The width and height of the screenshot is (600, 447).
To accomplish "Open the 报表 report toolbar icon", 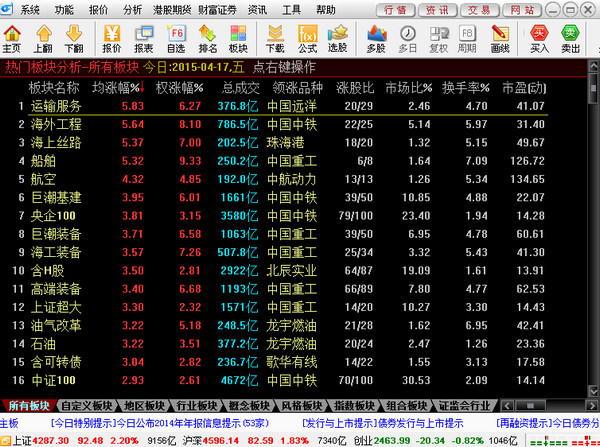I will (143, 38).
